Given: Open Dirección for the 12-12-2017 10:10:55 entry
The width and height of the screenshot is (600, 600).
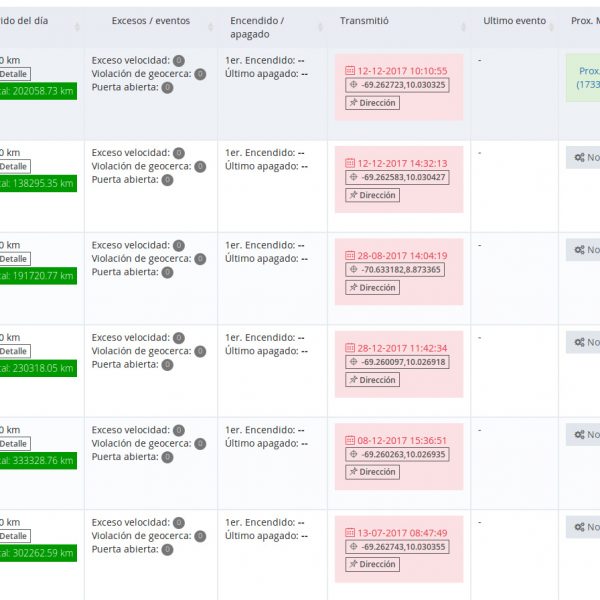Looking at the screenshot, I should click(372, 103).
